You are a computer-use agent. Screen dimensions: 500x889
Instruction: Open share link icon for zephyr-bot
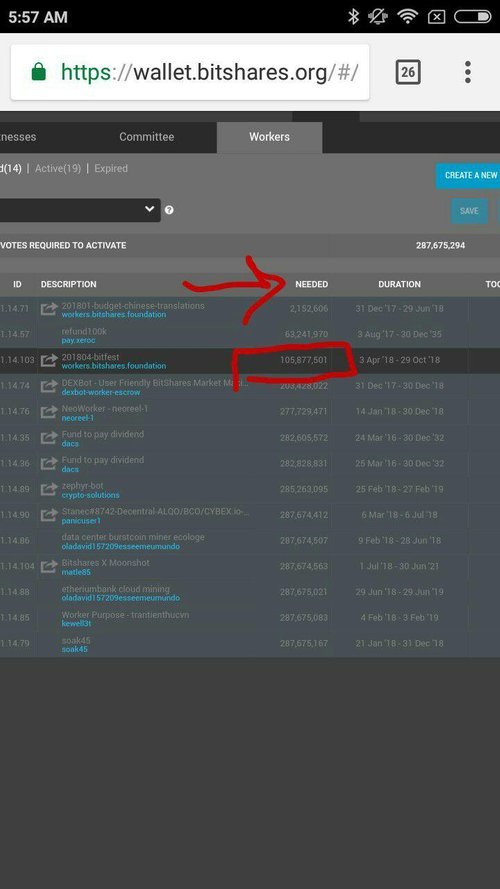pyautogui.click(x=49, y=489)
